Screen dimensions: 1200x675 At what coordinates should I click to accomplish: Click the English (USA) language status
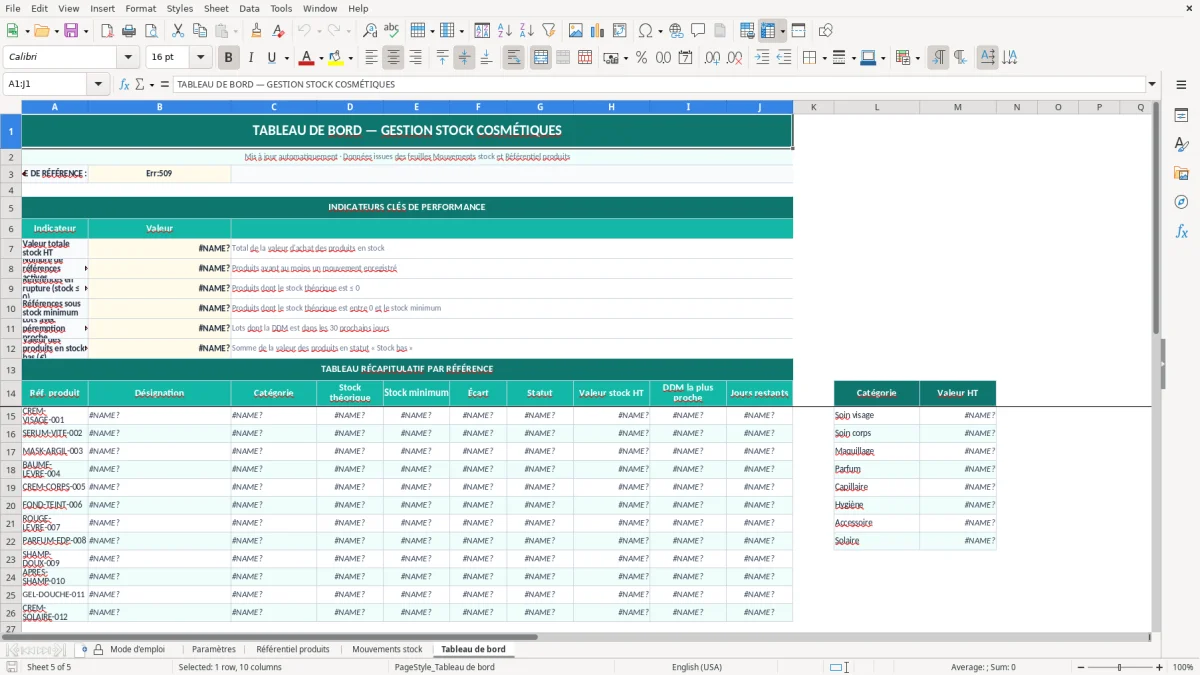tap(696, 667)
